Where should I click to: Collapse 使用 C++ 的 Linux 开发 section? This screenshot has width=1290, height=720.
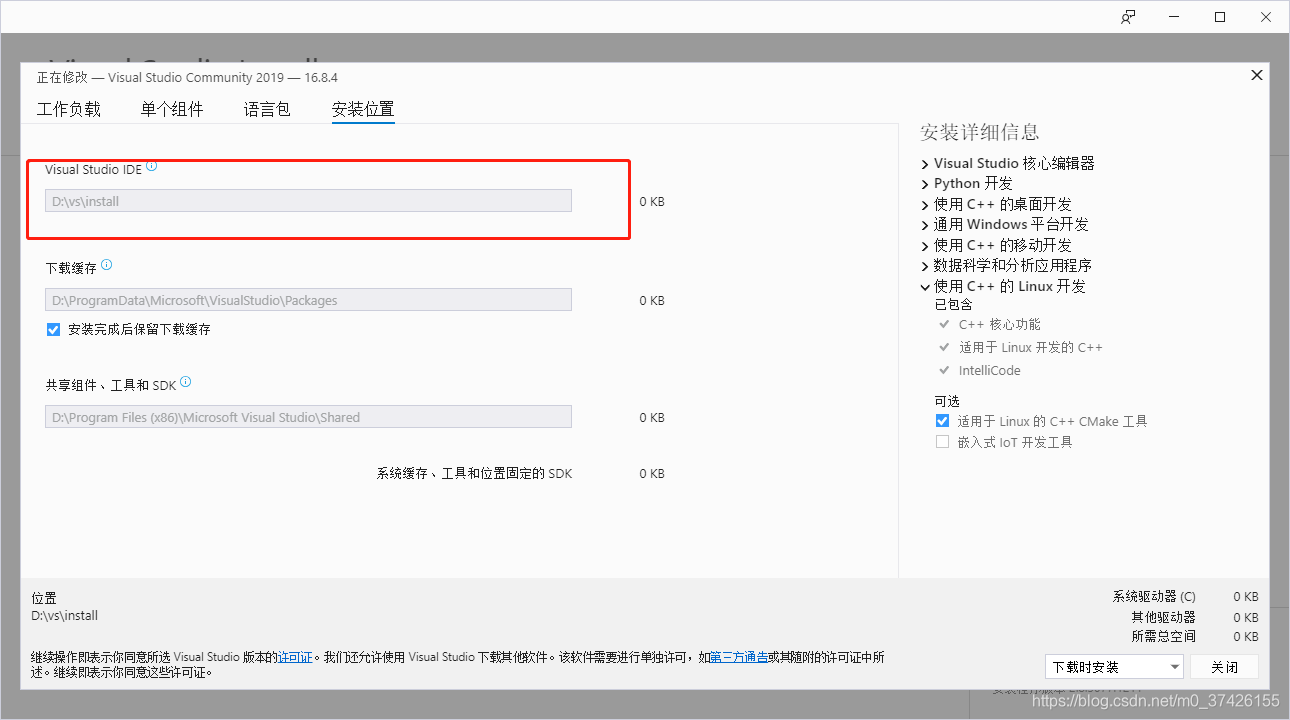click(x=925, y=286)
